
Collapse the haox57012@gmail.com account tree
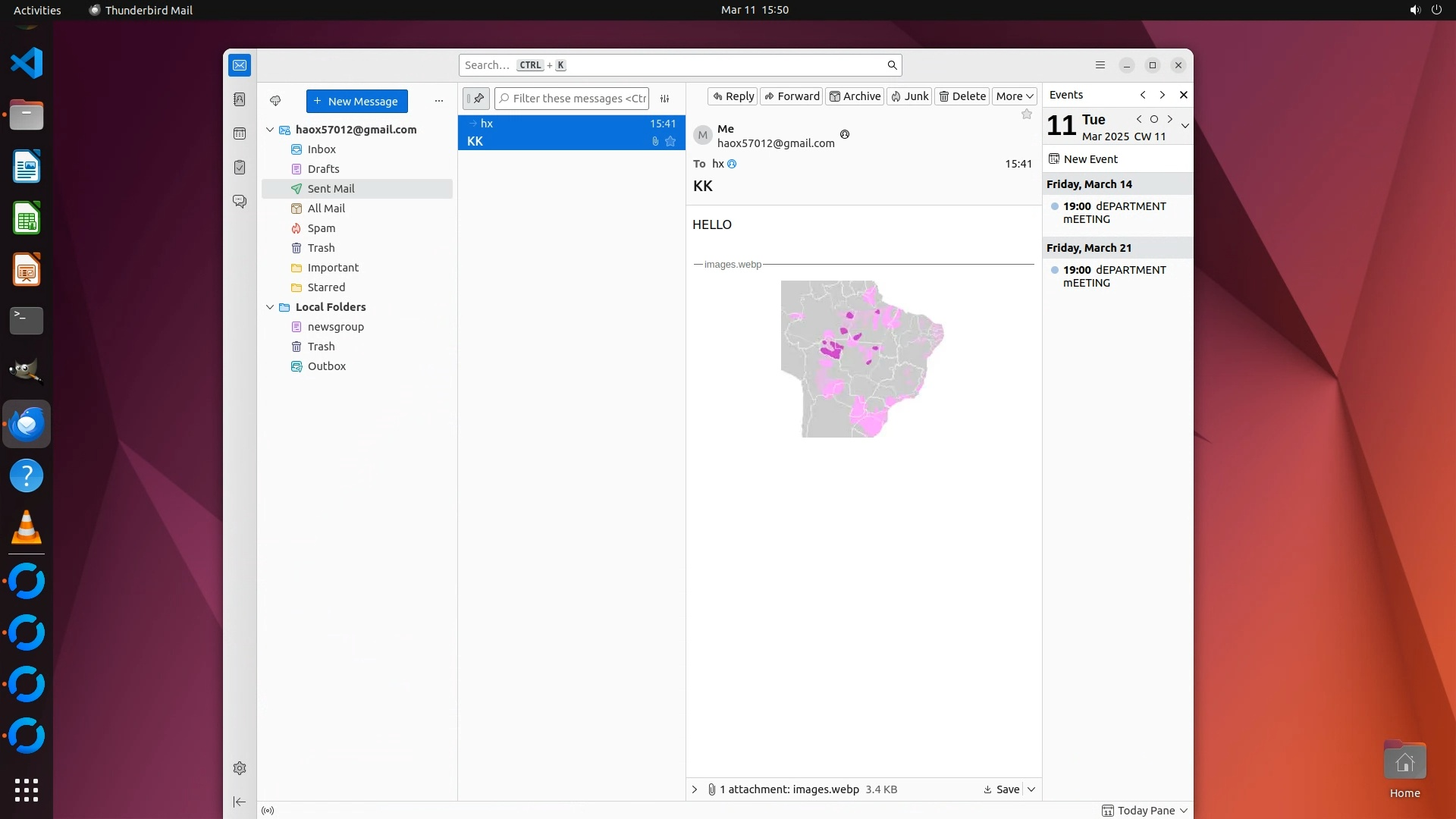[x=270, y=130]
